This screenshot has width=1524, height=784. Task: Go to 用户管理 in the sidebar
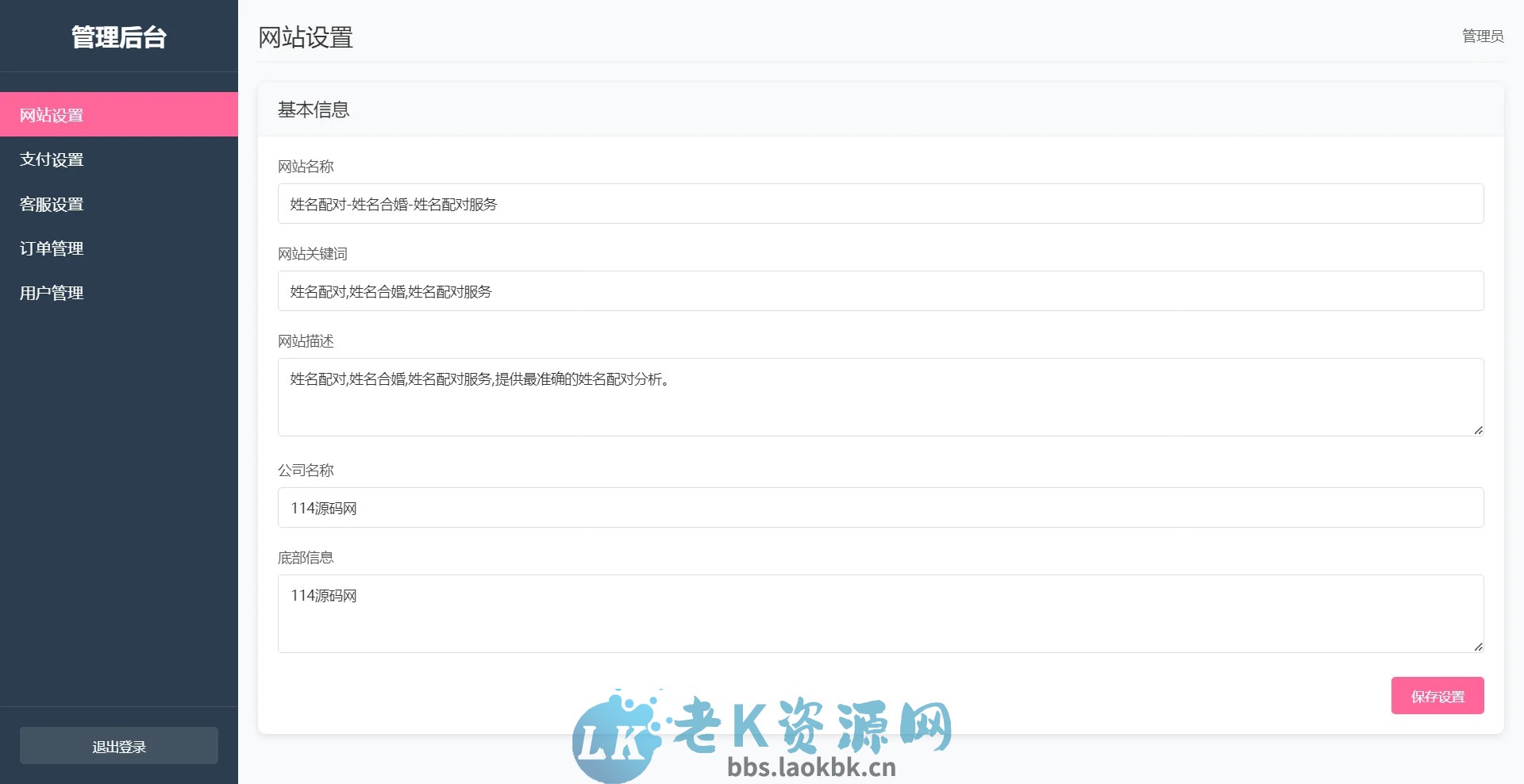pyautogui.click(x=52, y=292)
